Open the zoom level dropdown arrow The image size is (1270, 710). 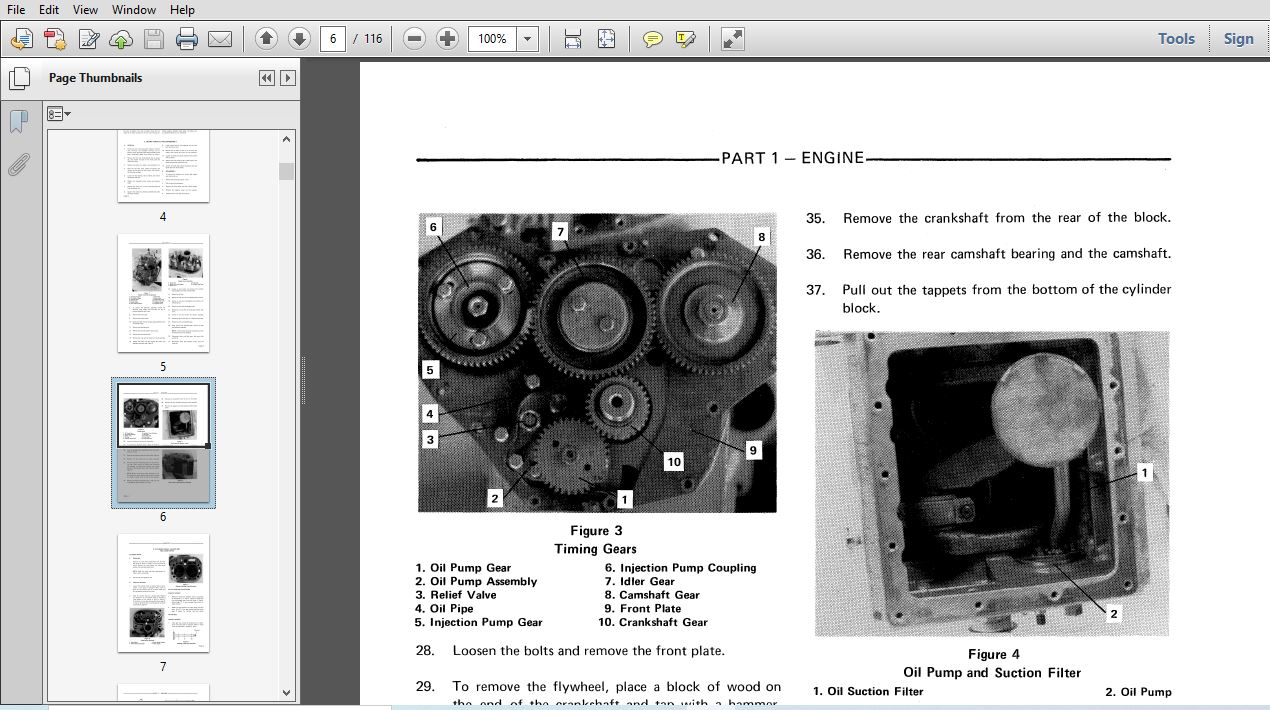pyautogui.click(x=527, y=39)
